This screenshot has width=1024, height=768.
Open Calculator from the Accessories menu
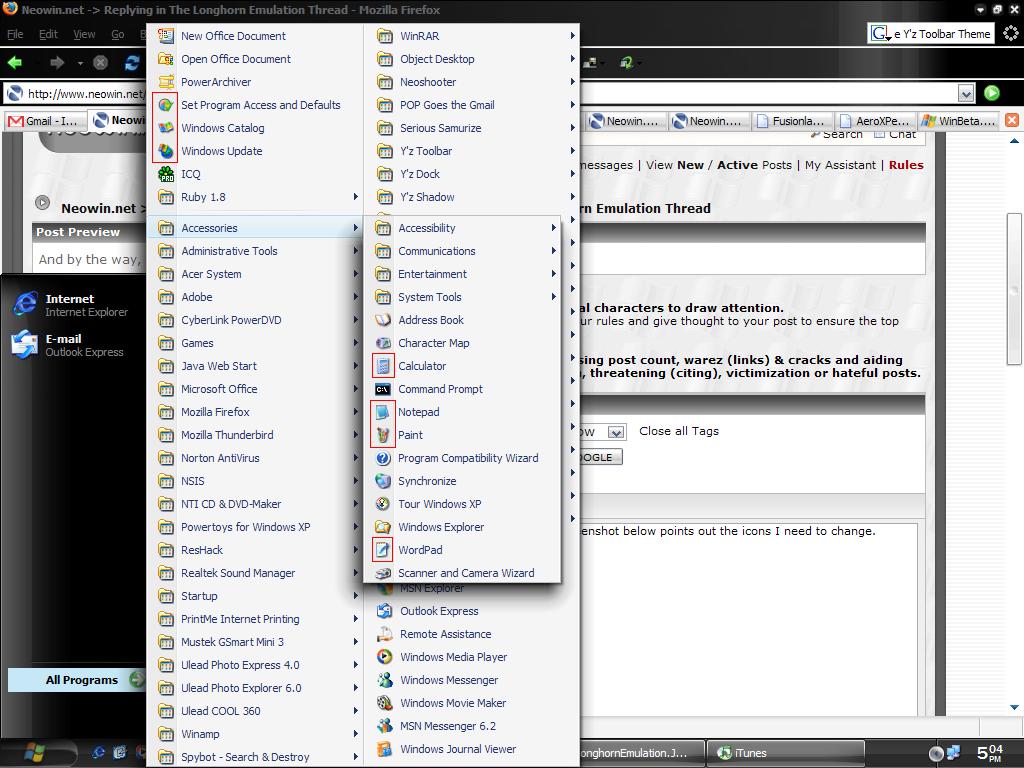(x=422, y=366)
